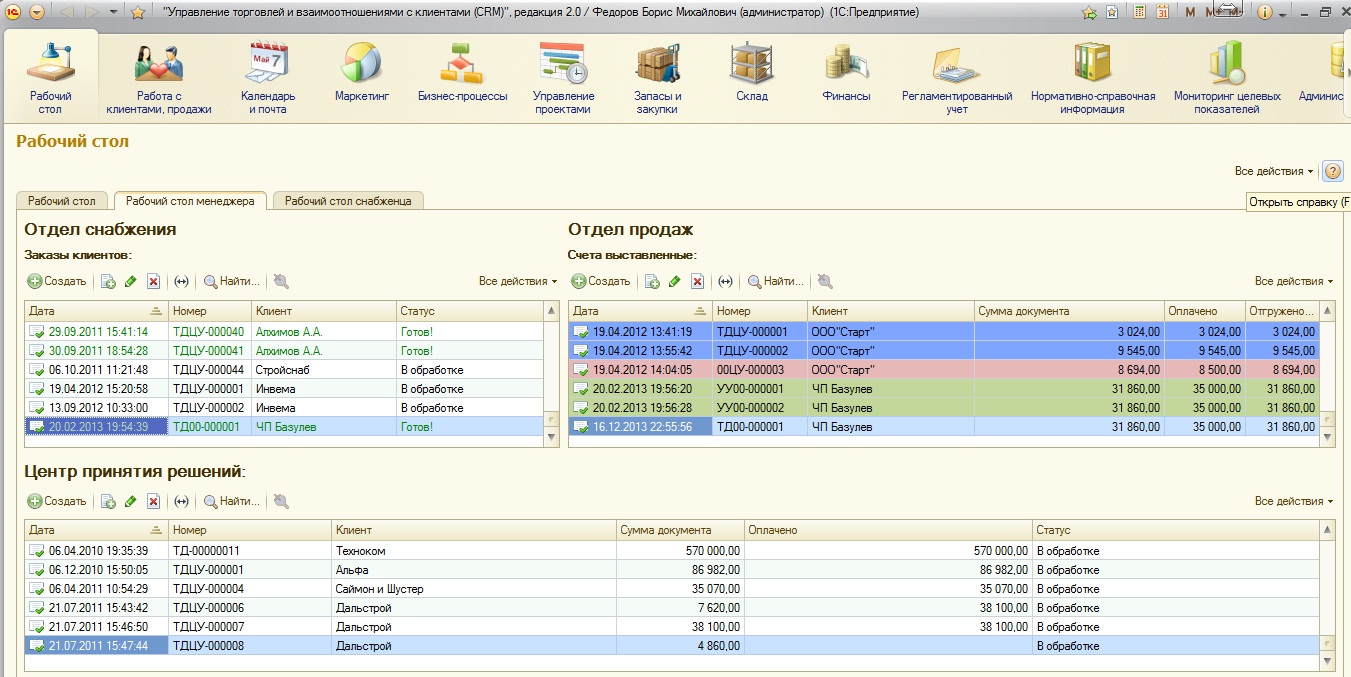Click Создать in Центр принятия решений
The width and height of the screenshot is (1351, 677).
(57, 501)
